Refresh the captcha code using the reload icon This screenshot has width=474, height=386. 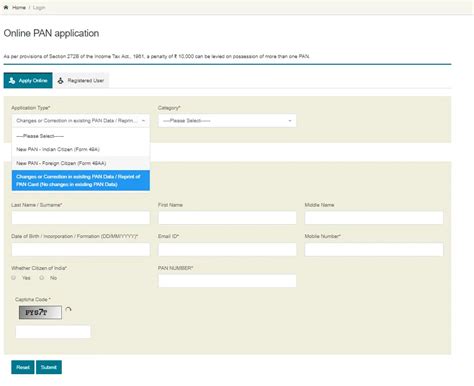[x=68, y=310]
